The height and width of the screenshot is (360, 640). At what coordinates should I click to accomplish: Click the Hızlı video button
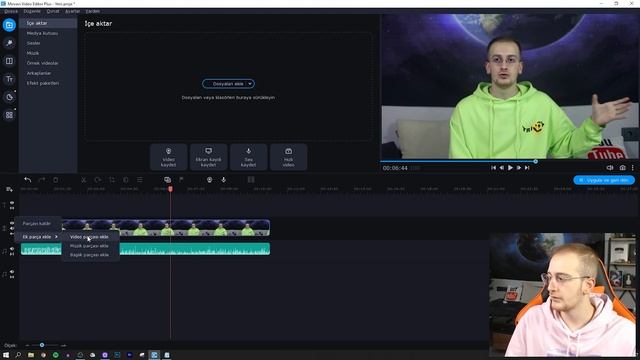tap(288, 157)
